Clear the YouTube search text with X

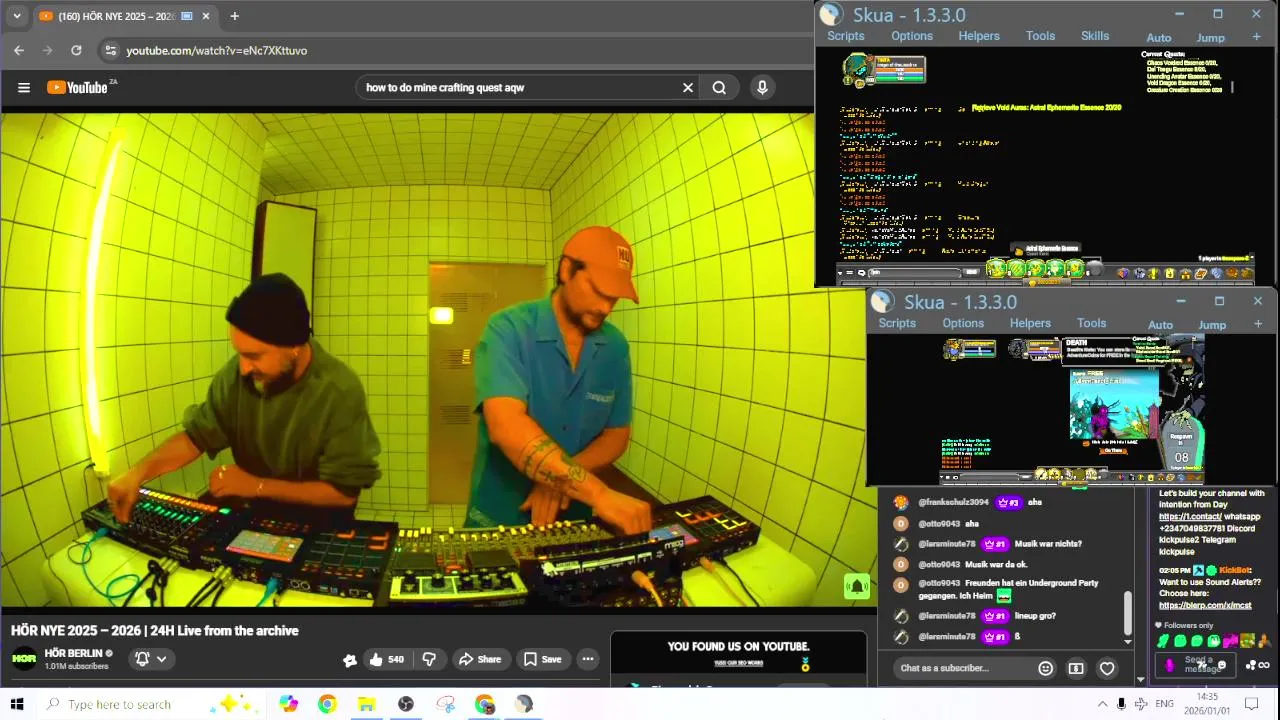[x=688, y=88]
